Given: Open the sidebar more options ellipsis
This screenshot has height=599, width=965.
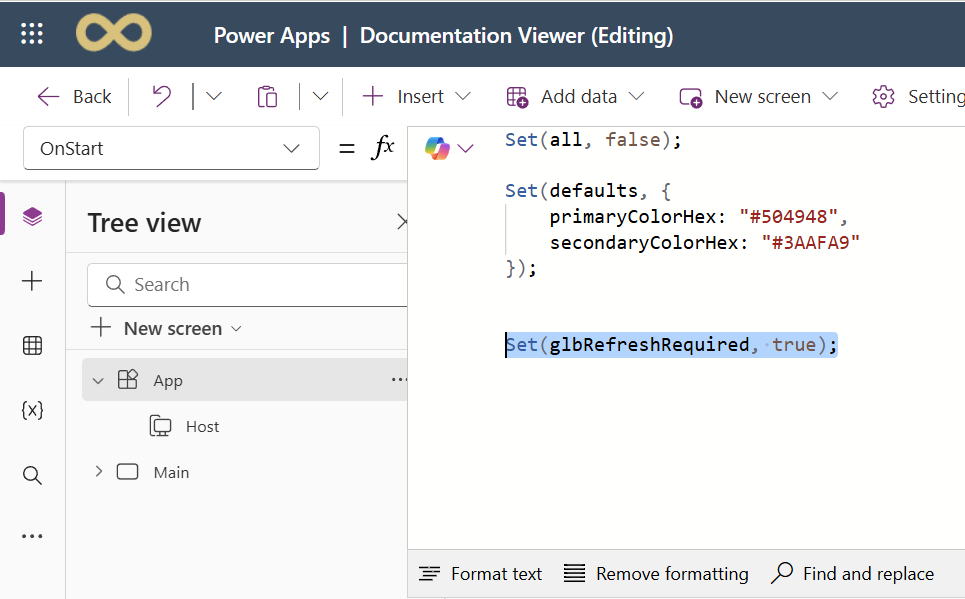Looking at the screenshot, I should (x=32, y=537).
